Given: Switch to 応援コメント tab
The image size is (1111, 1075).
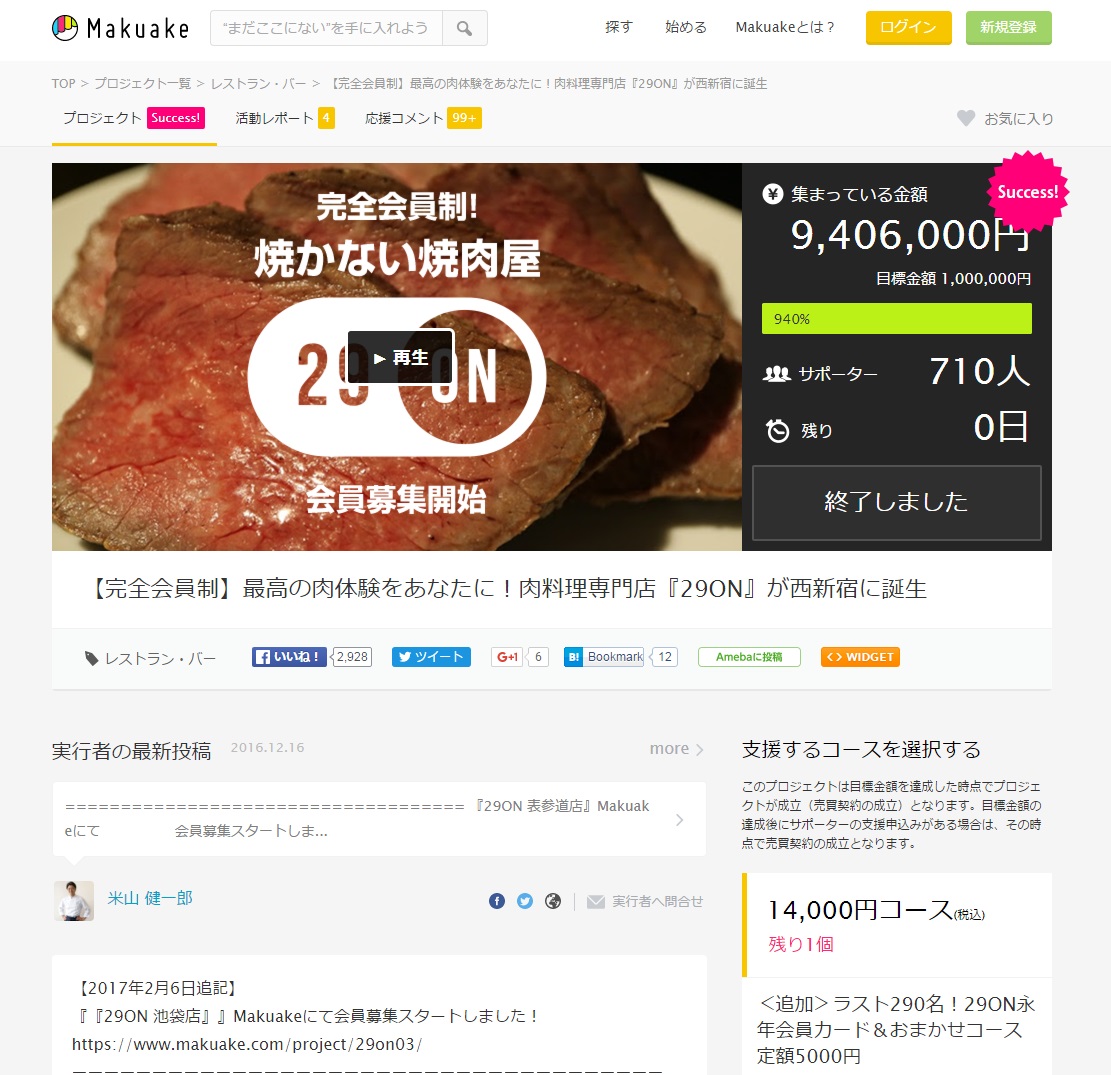Looking at the screenshot, I should tap(423, 118).
